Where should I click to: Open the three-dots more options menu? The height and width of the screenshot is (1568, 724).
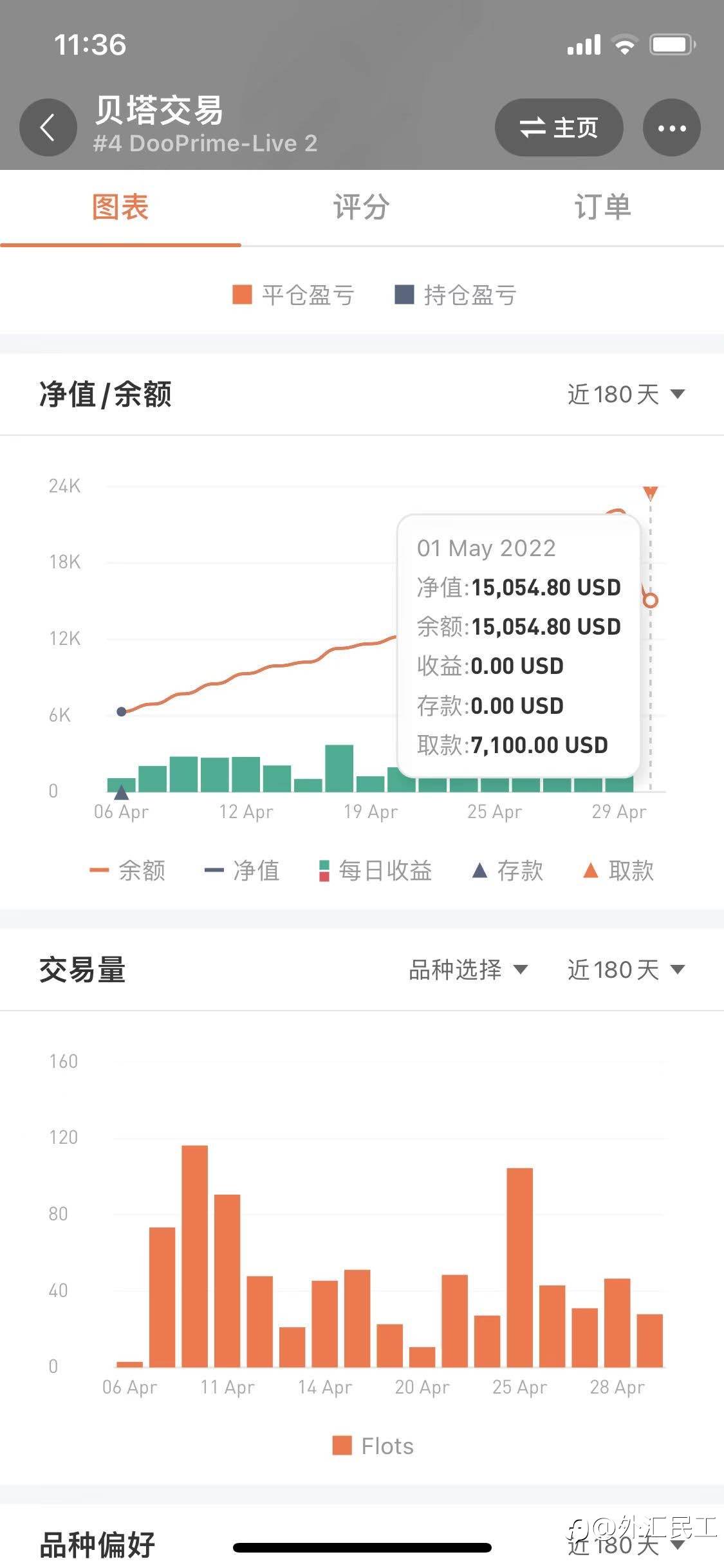pos(672,127)
